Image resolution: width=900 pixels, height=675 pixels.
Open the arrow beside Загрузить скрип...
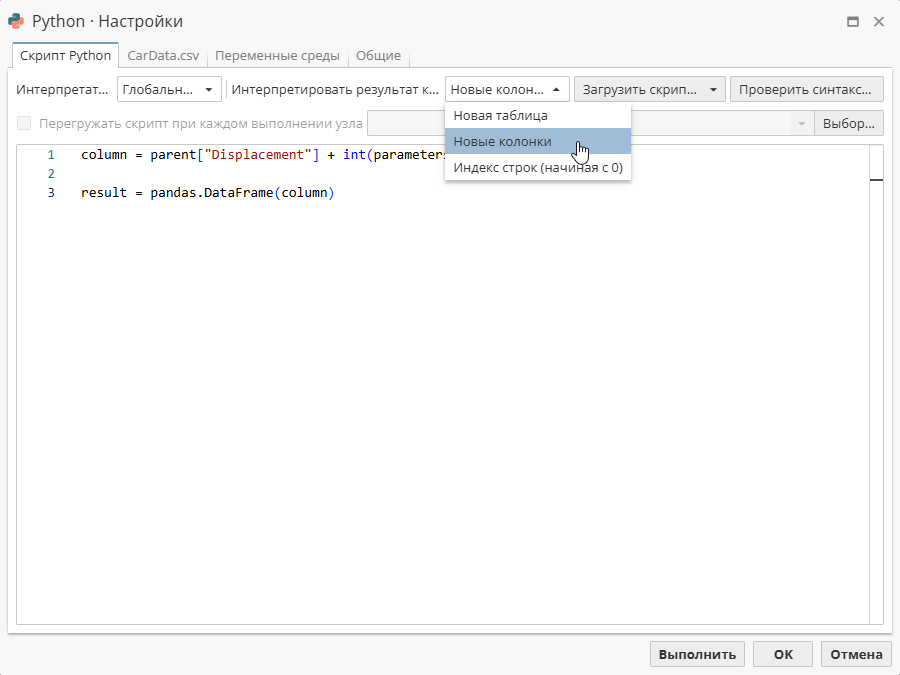[713, 89]
